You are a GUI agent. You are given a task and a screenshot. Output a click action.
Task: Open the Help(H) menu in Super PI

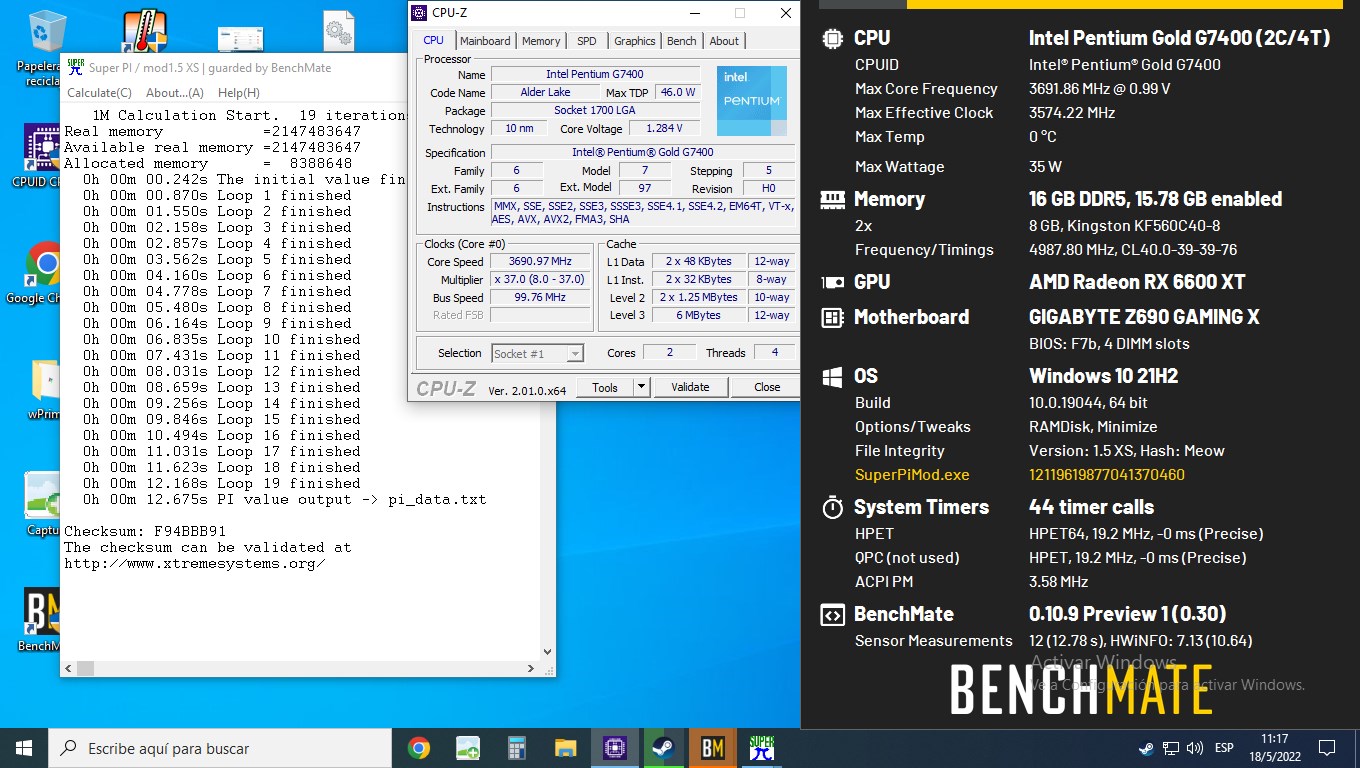click(238, 93)
